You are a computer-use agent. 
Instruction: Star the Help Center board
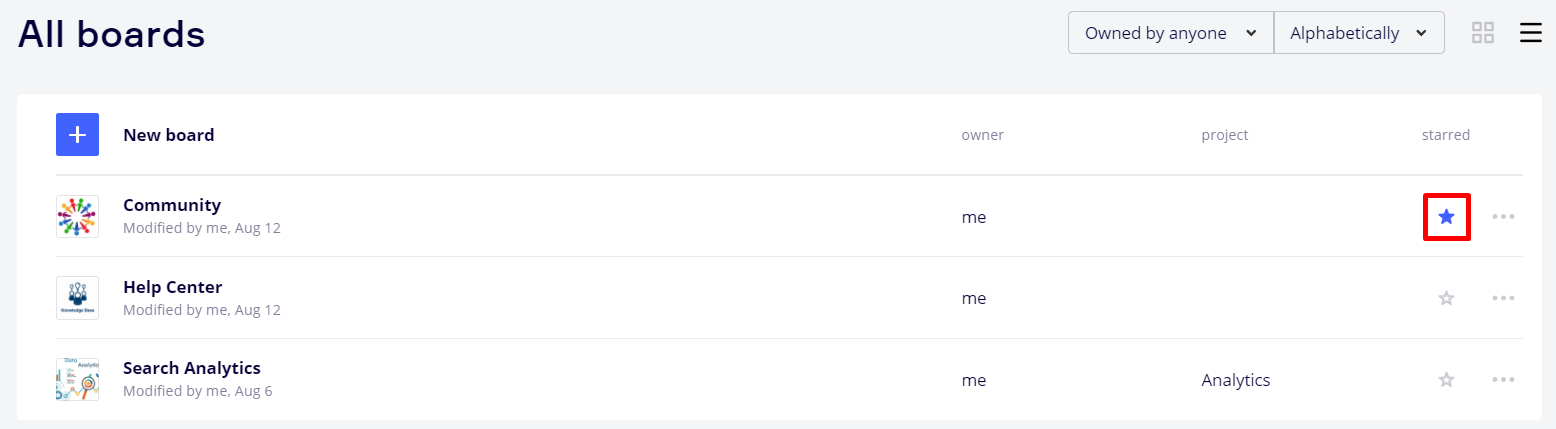pos(1446,298)
